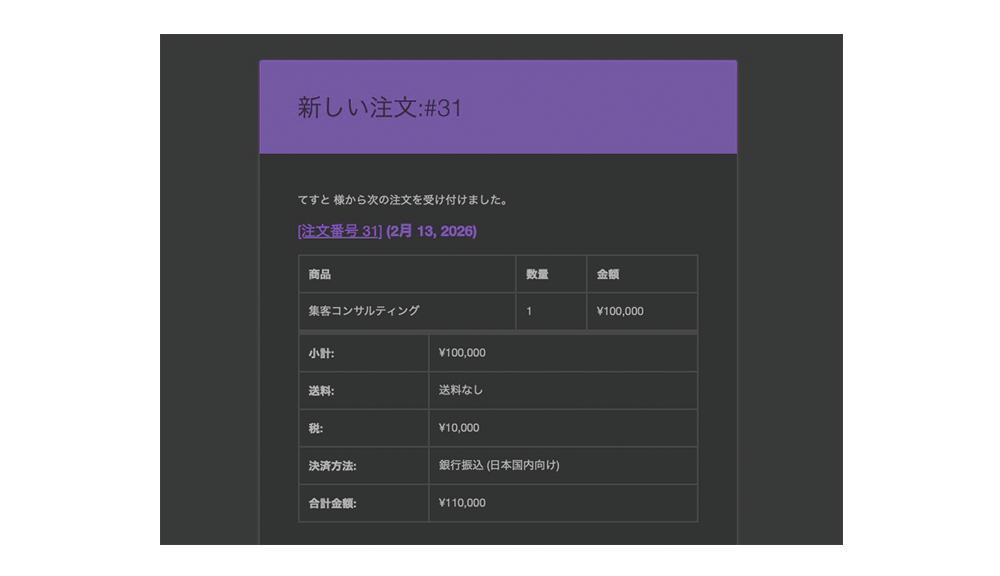Click the quantity value 1 in product row
Image resolution: width=1000 pixels, height=576 pixels.
coord(529,311)
